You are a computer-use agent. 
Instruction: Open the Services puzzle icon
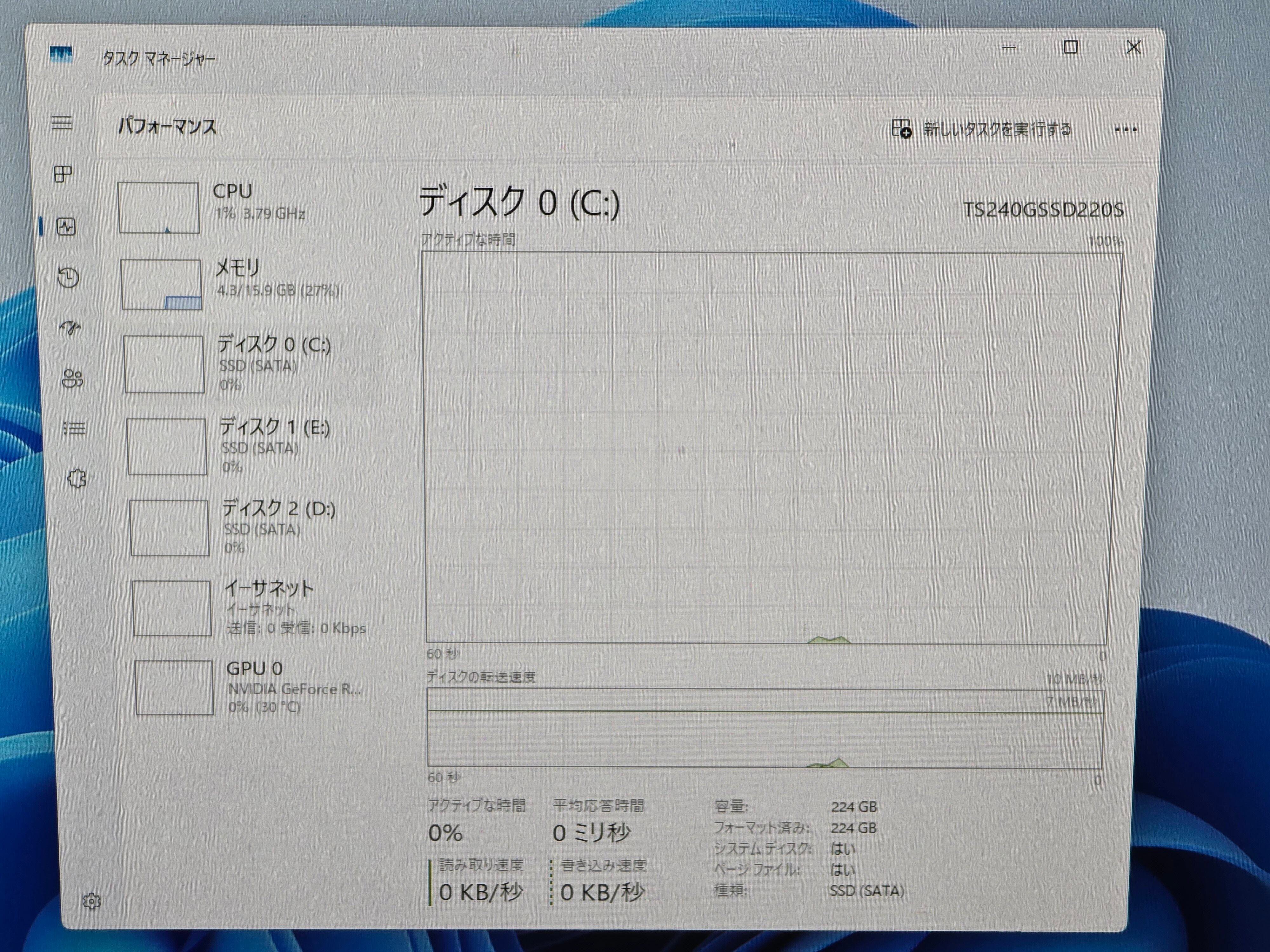pos(77,479)
